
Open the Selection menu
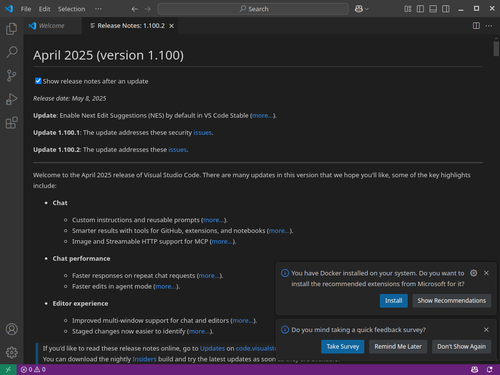coord(71,9)
